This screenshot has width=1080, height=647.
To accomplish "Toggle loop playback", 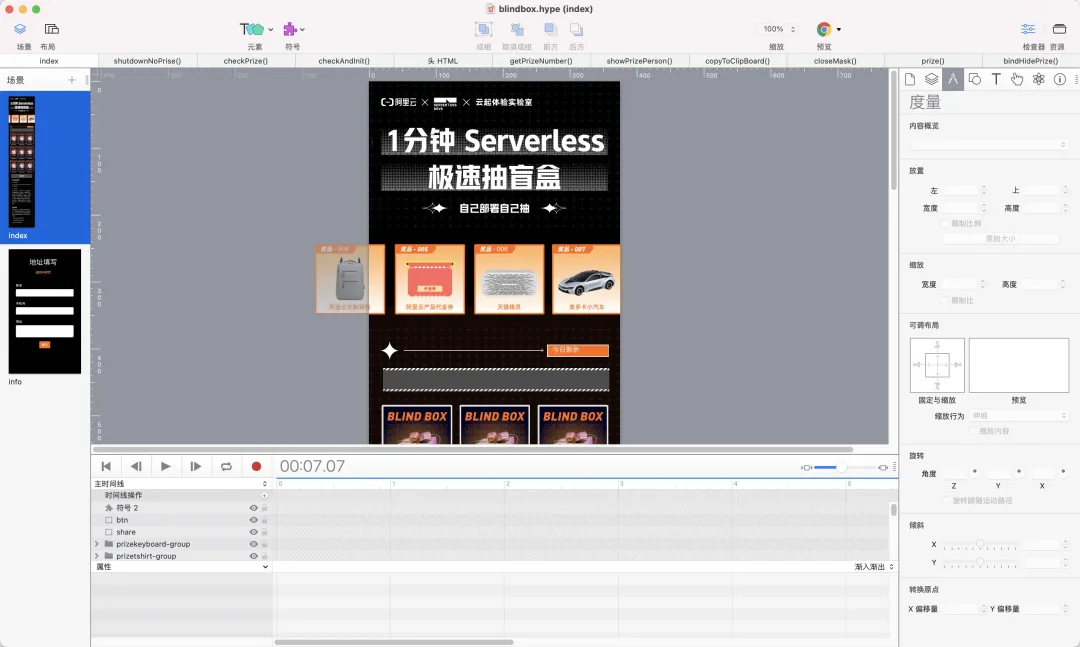I will click(226, 466).
